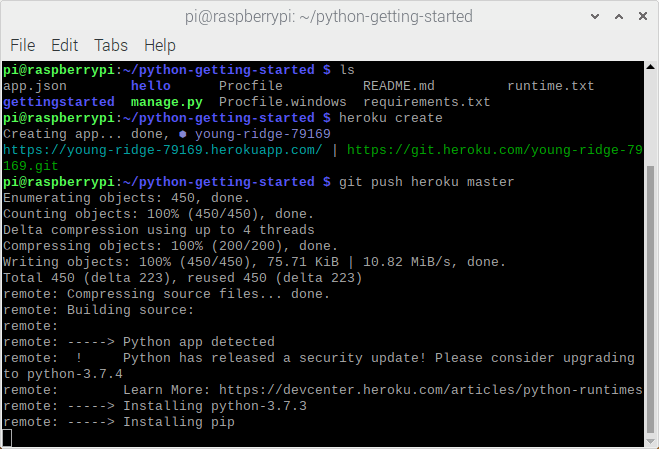Minimize the terminal window using the down chevron
Screen dimensions: 659x449
click(595, 16)
